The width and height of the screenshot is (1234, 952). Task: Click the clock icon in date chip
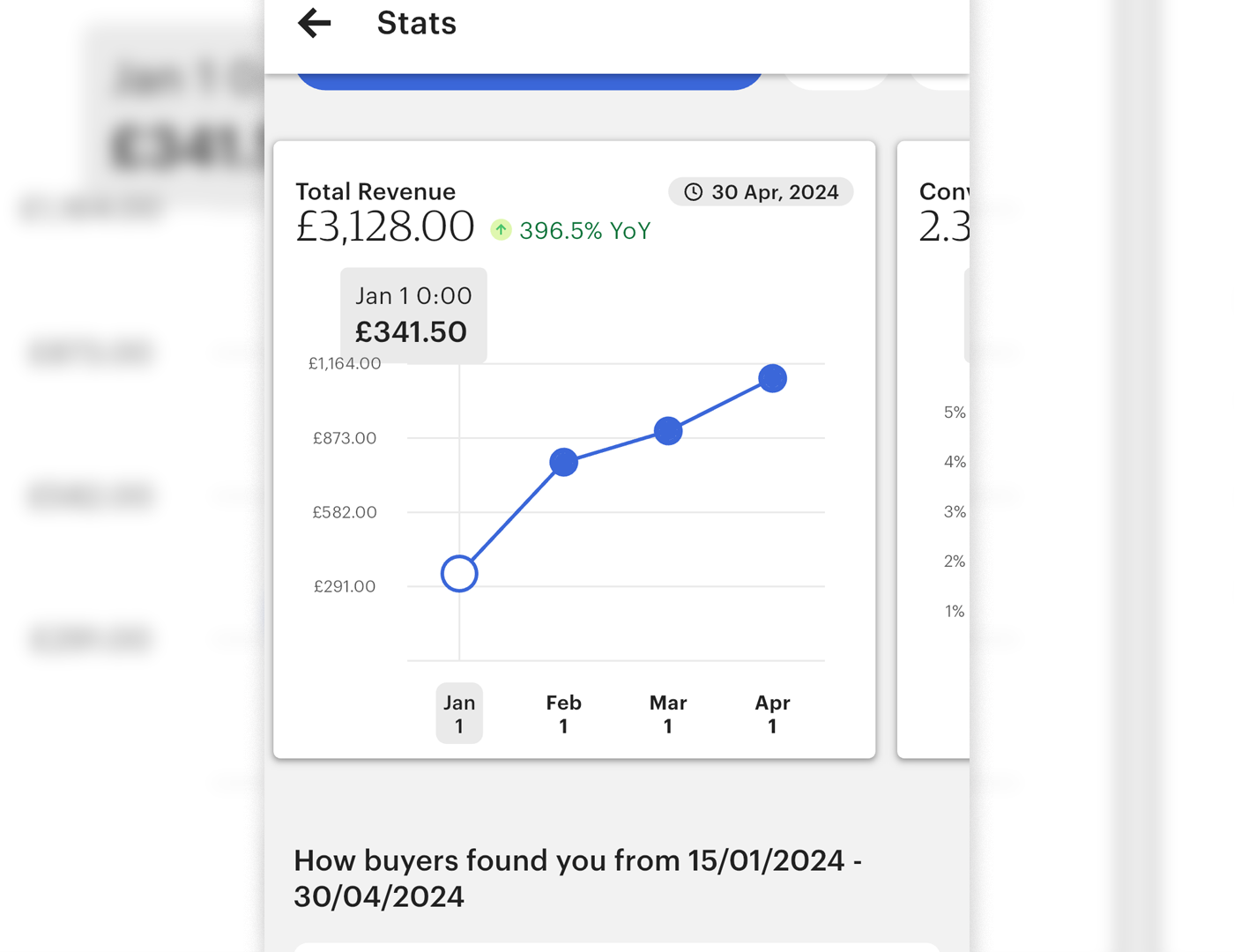click(x=694, y=192)
